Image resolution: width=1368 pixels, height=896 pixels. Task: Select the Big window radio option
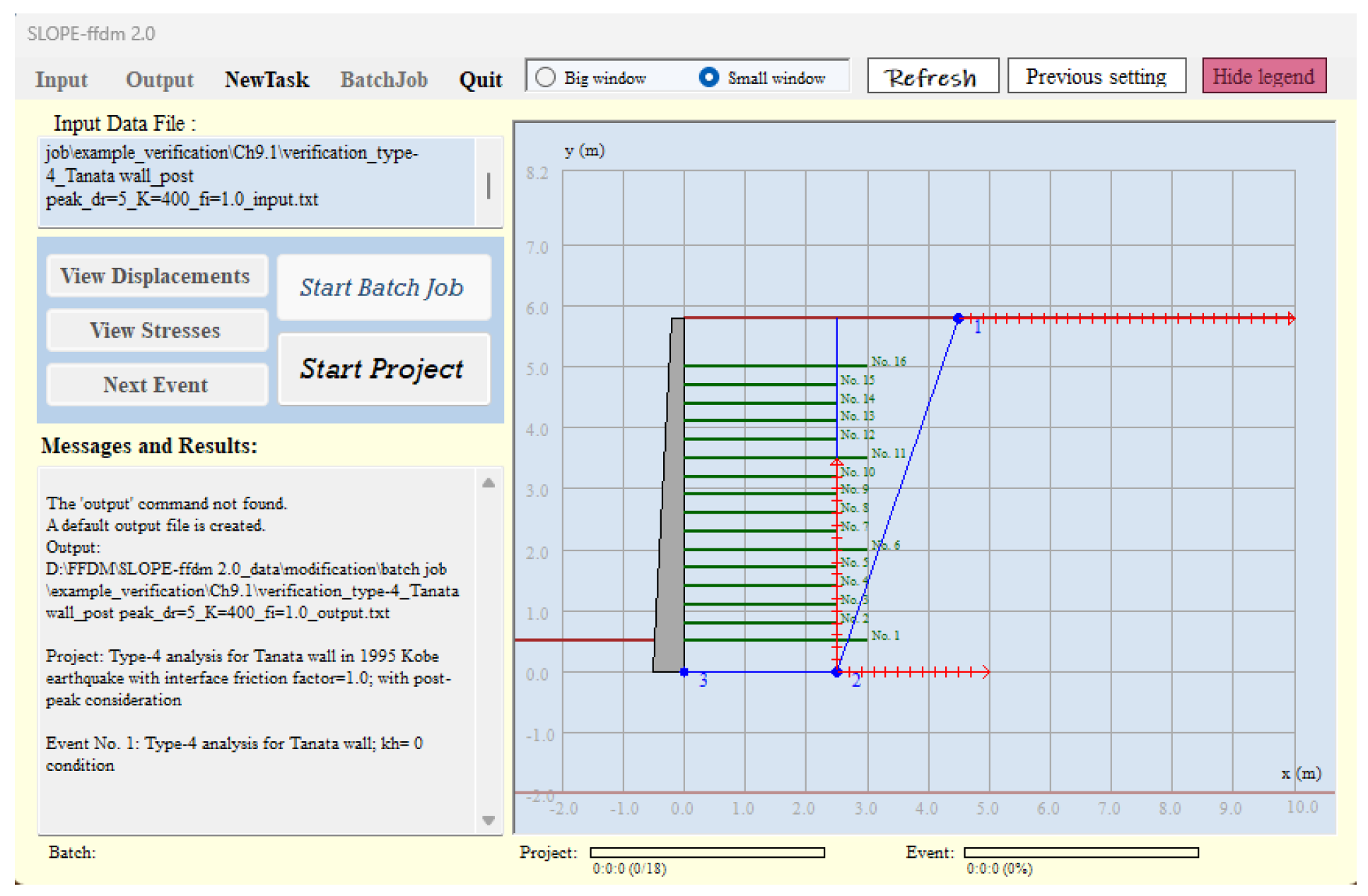point(545,77)
